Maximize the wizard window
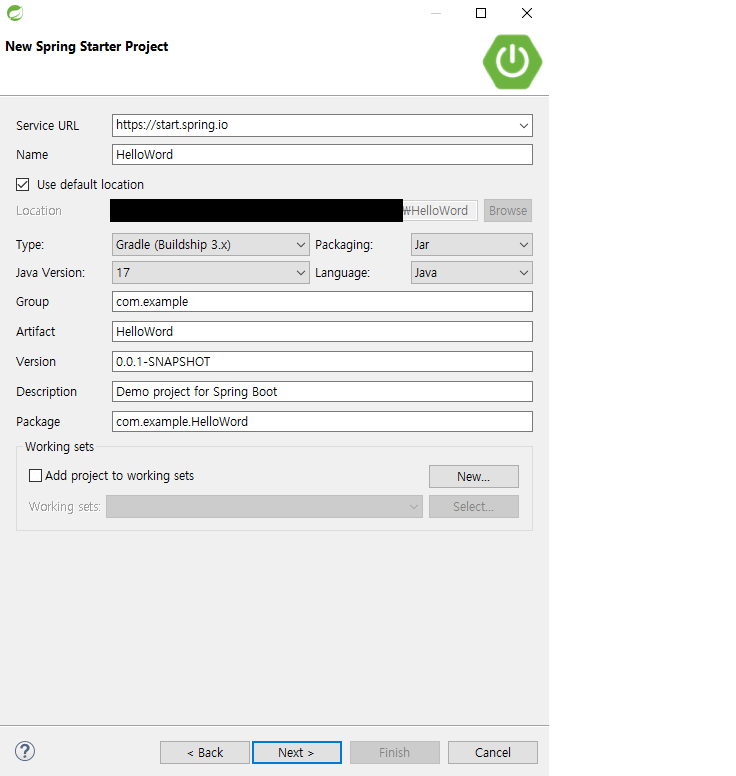Screen dimensions: 736x776 point(481,13)
